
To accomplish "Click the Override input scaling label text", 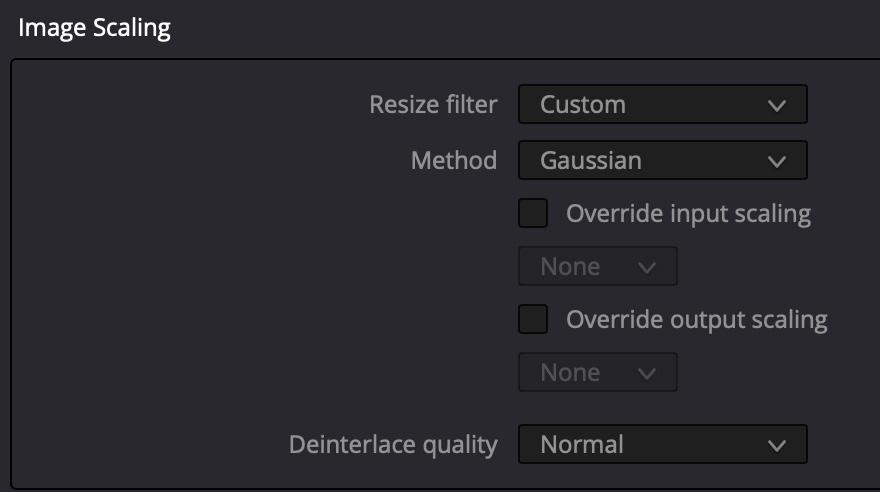I will click(x=688, y=213).
